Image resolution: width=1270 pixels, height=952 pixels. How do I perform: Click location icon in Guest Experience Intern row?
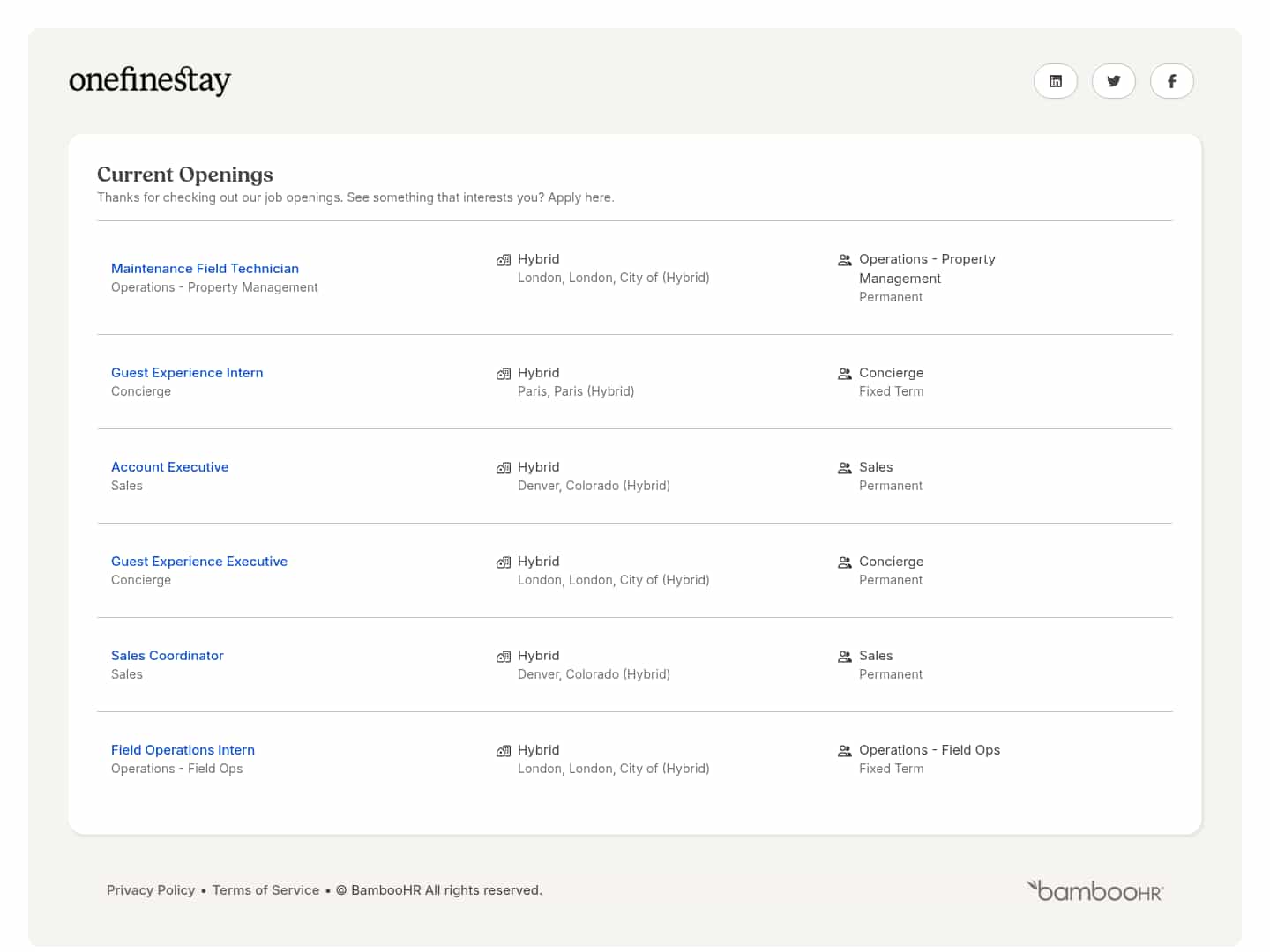point(504,374)
